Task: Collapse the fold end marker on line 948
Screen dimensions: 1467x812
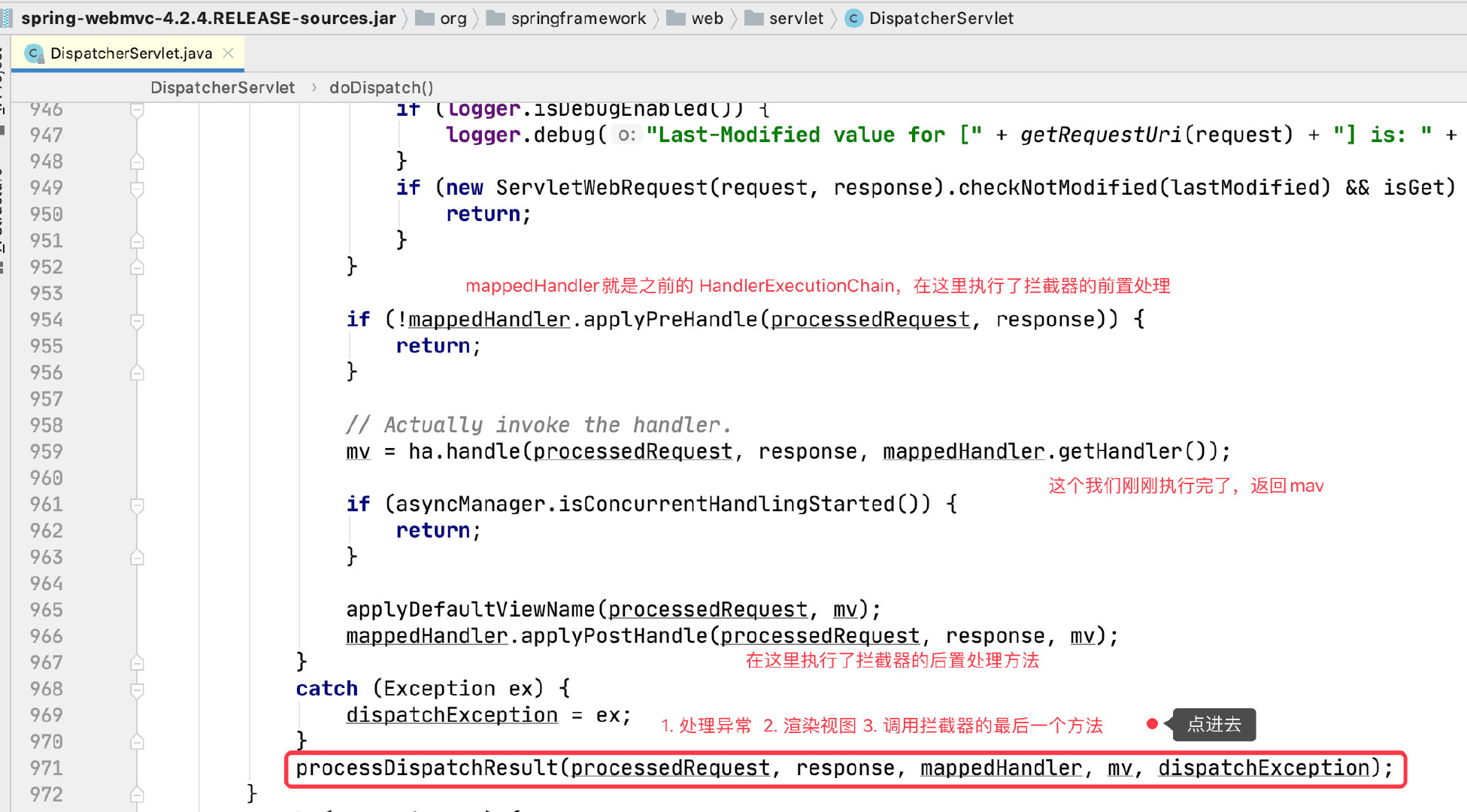Action: tap(137, 162)
